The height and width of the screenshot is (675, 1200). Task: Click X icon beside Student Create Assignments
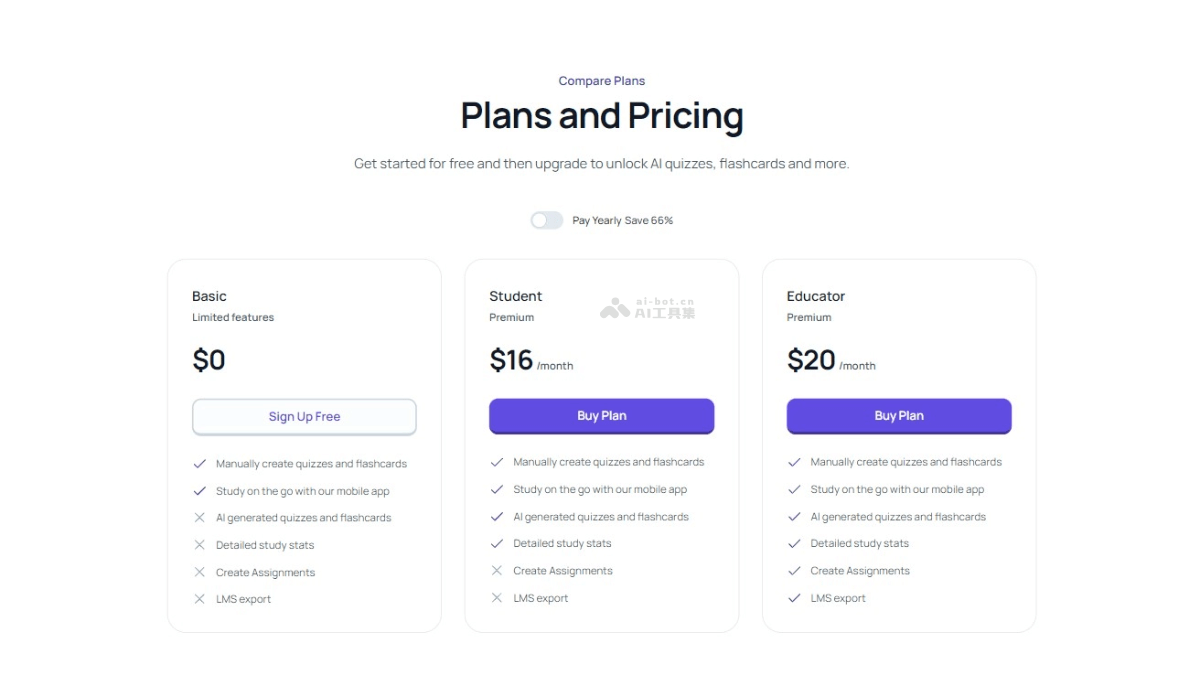click(496, 571)
